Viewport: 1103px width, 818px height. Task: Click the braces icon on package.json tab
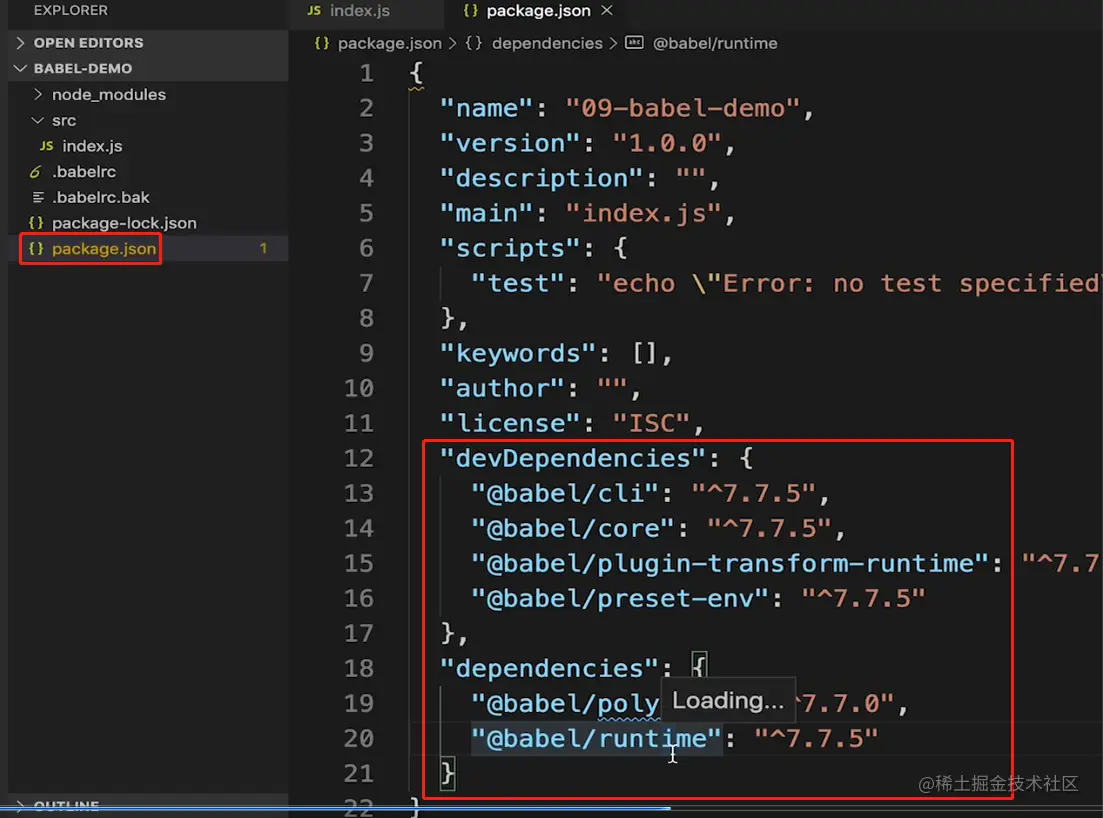pyautogui.click(x=470, y=11)
